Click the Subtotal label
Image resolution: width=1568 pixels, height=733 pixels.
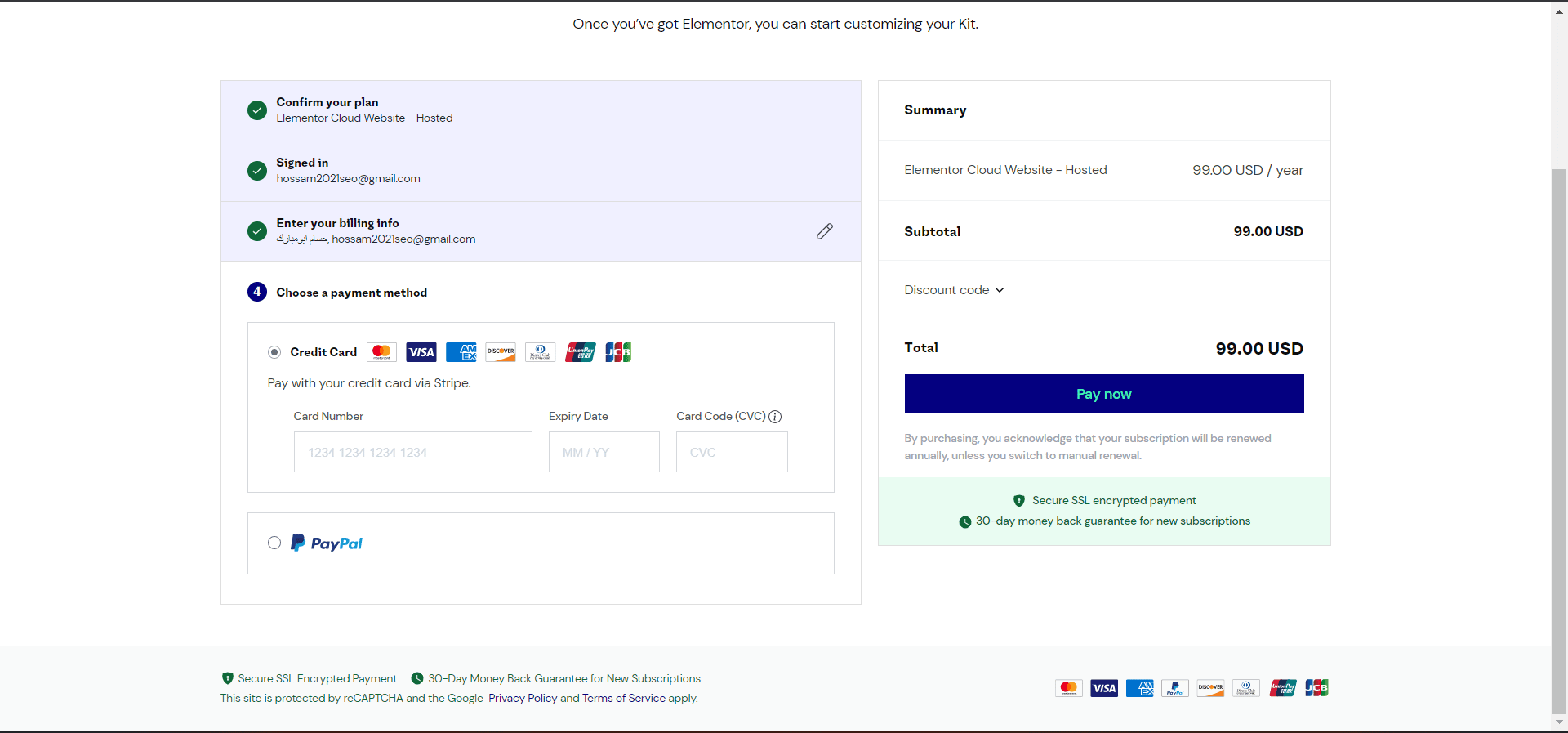pos(933,231)
